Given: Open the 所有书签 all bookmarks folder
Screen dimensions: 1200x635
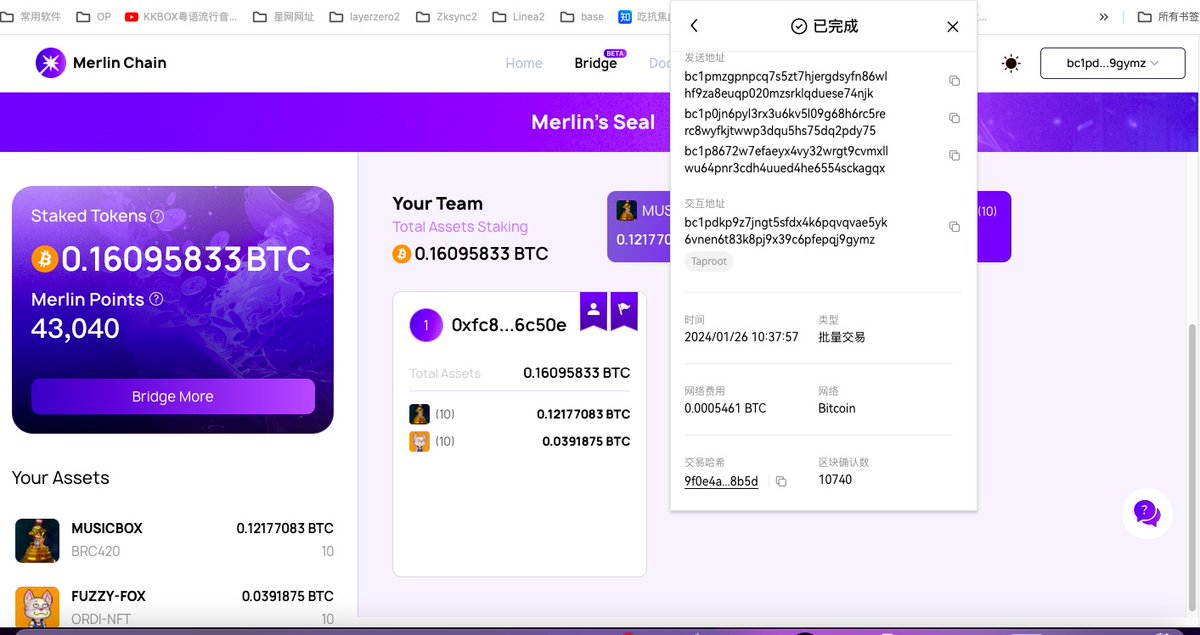Looking at the screenshot, I should pos(1168,17).
